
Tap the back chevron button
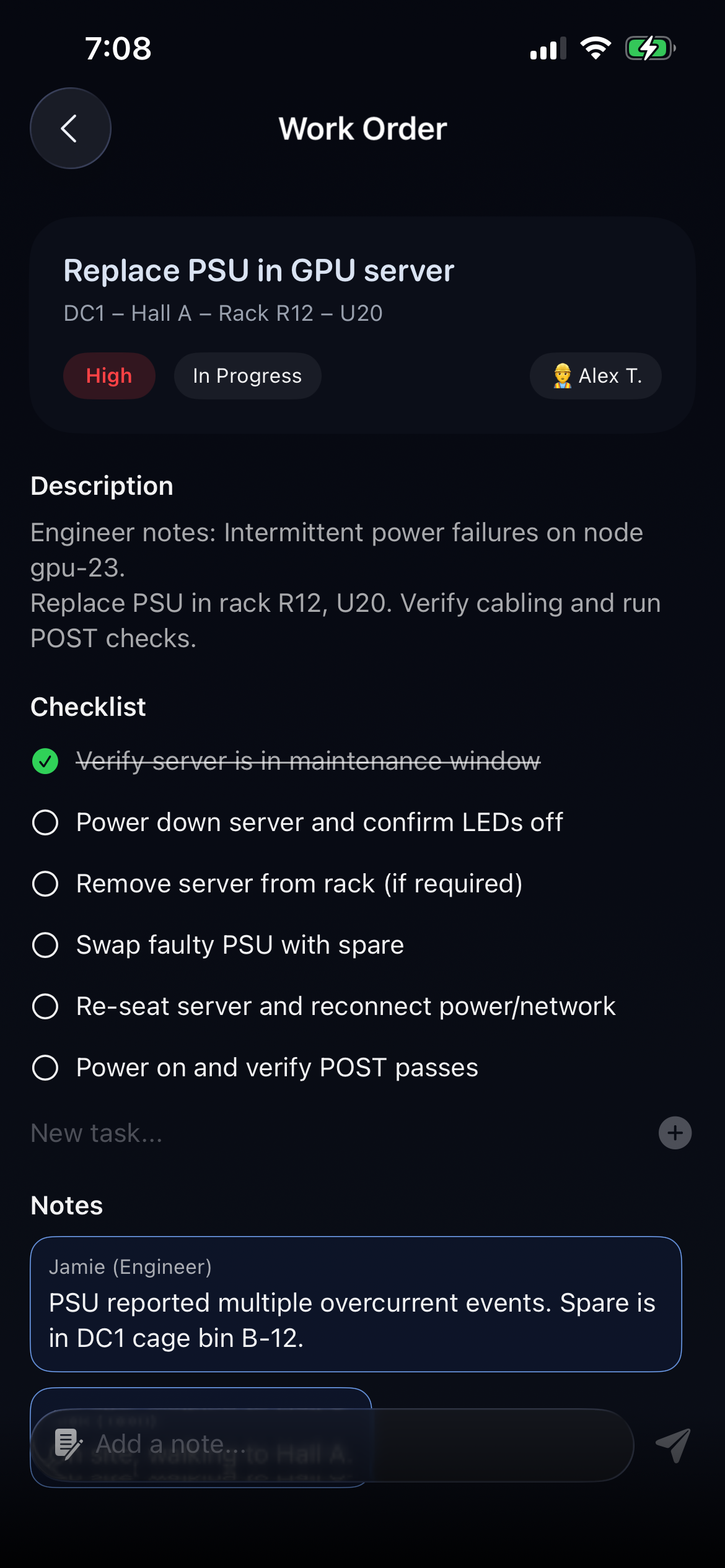pyautogui.click(x=71, y=128)
